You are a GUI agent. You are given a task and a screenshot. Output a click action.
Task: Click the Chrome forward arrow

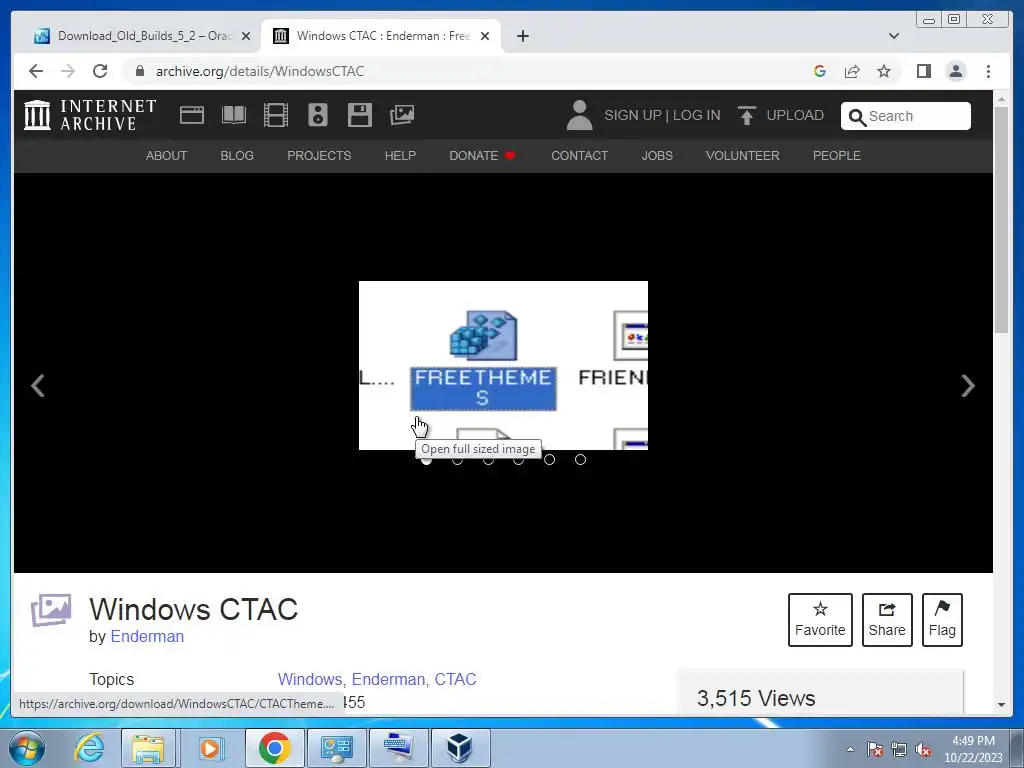68,71
